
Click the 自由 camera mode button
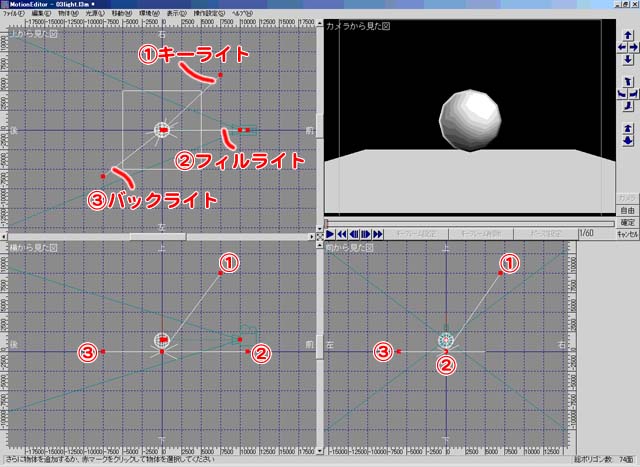point(627,211)
